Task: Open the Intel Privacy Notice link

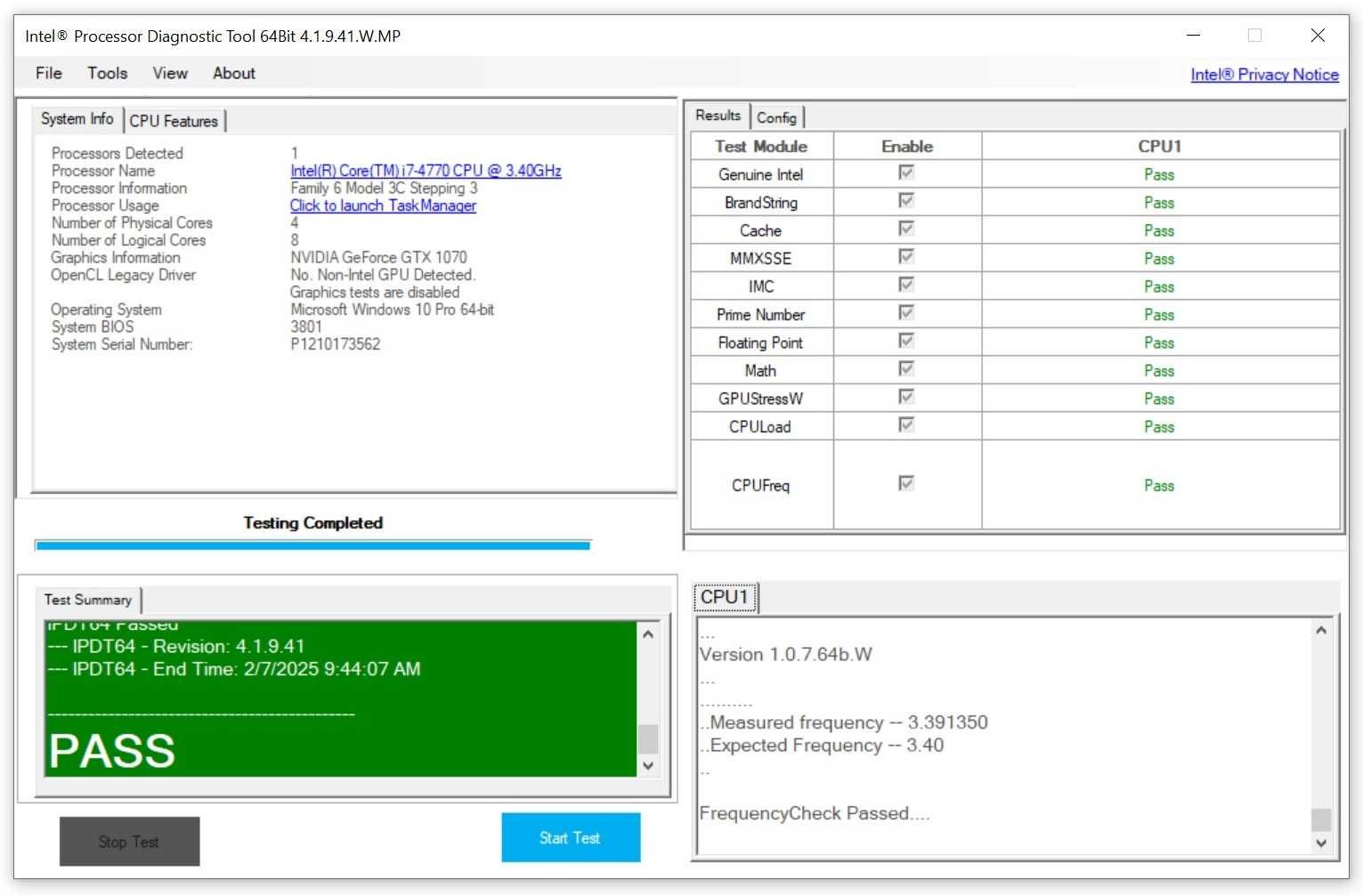Action: click(1264, 75)
